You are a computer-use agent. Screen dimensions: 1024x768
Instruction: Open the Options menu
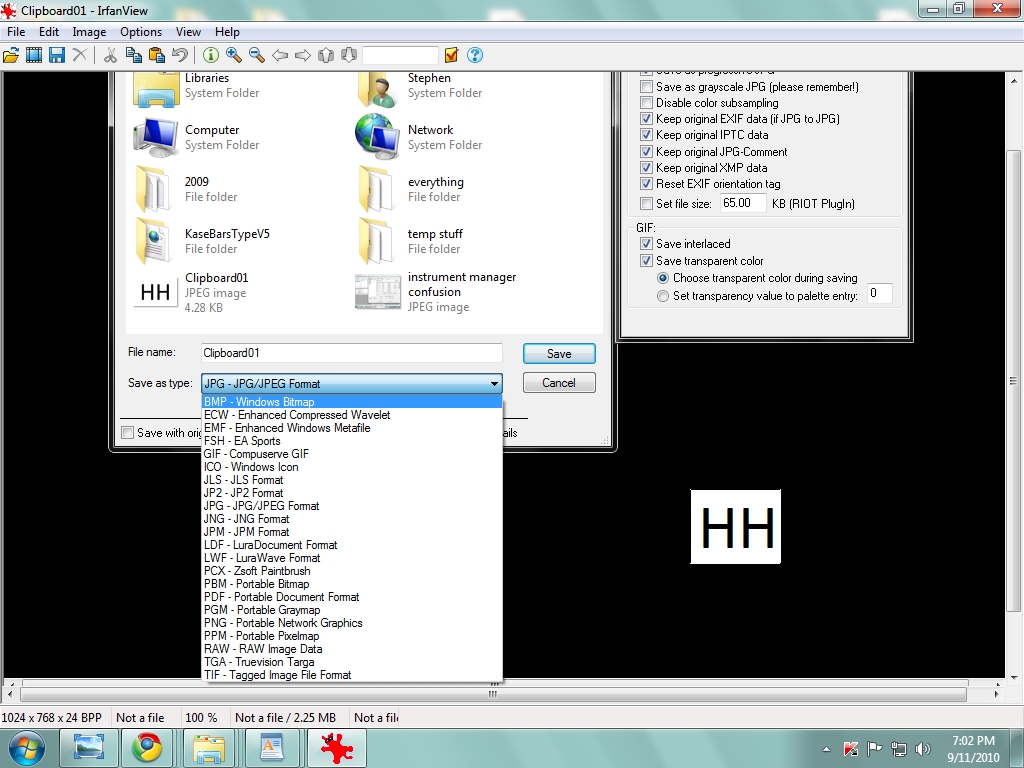141,32
